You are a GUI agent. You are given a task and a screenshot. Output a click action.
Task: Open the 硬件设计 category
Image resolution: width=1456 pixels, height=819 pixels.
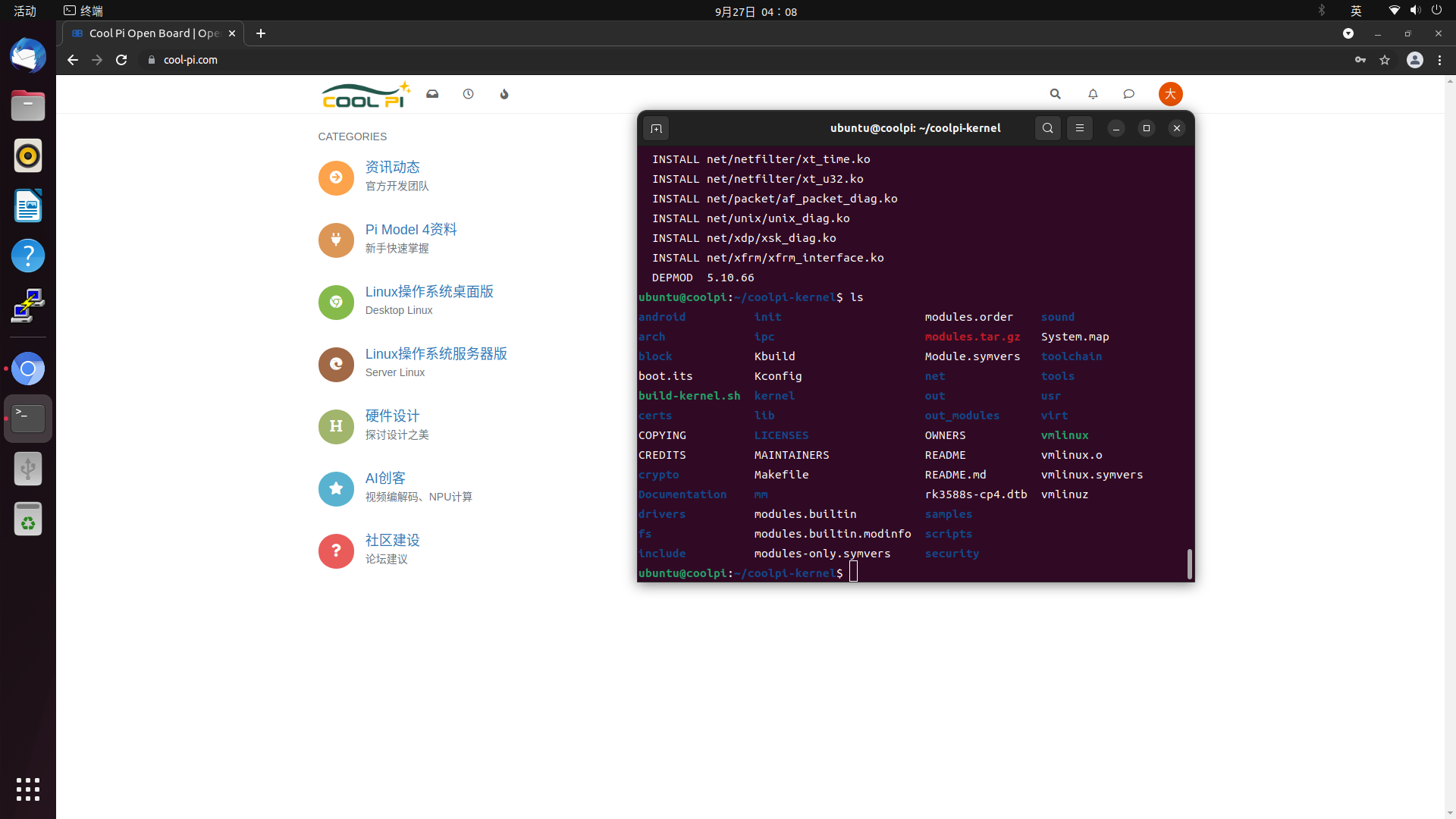coord(392,416)
